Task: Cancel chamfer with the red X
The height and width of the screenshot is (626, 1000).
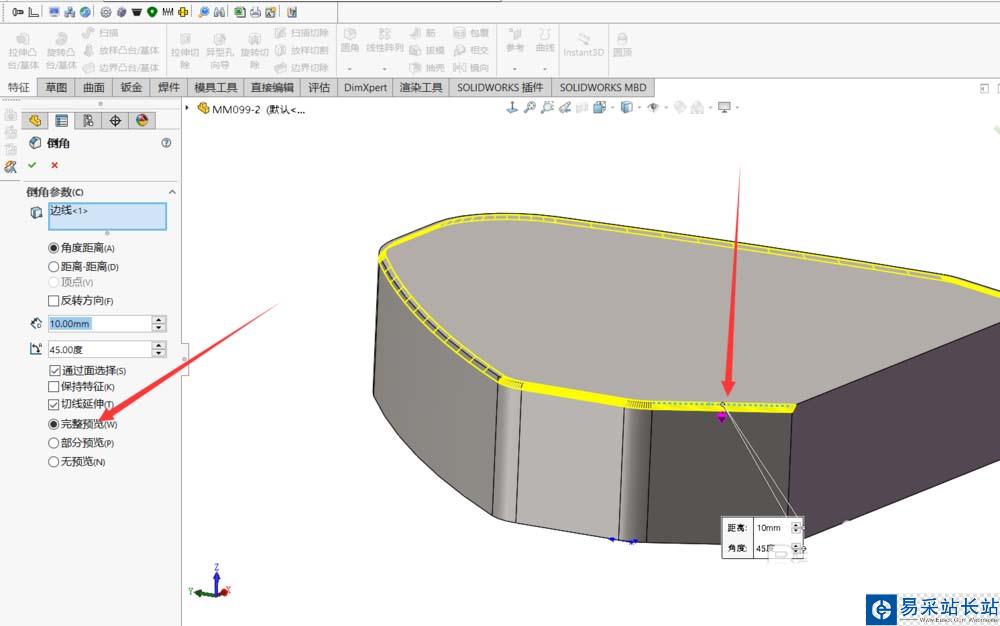Action: coord(54,165)
